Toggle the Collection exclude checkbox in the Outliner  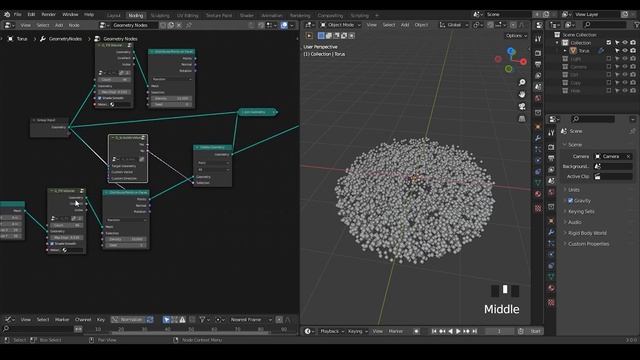click(609, 42)
